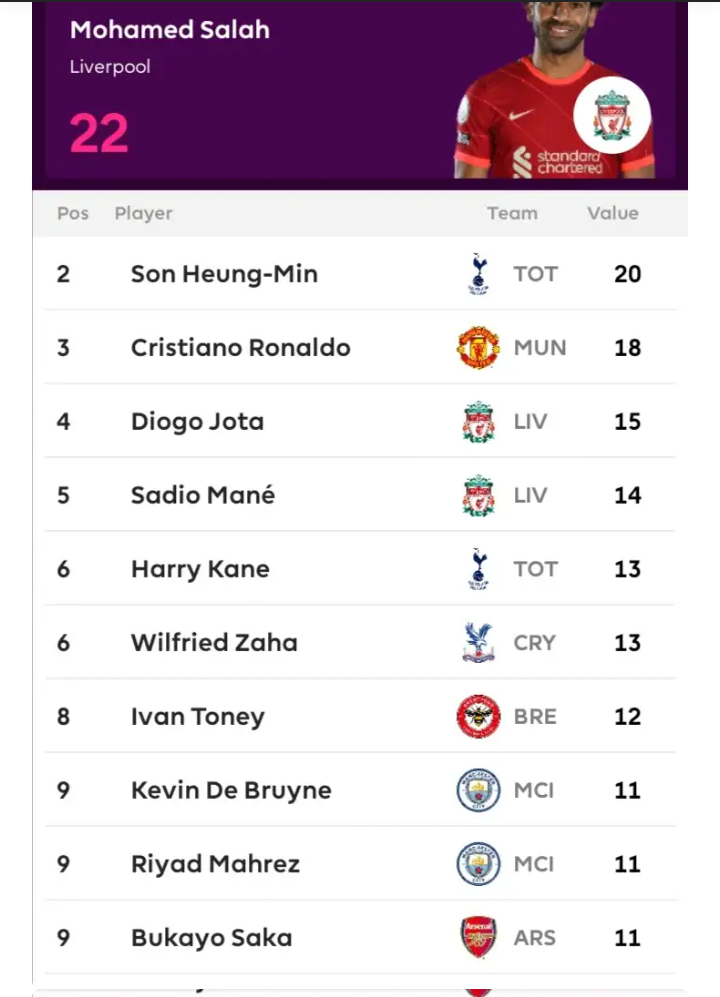The height and width of the screenshot is (997, 720).
Task: Select Harry Kane player name
Action: [200, 570]
